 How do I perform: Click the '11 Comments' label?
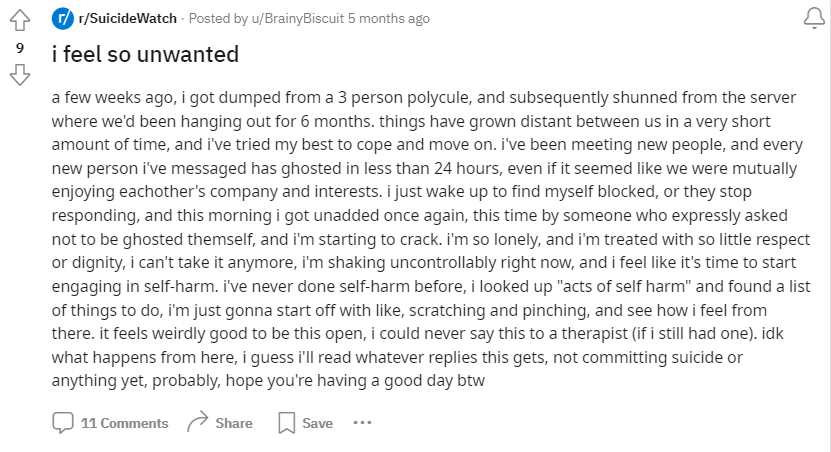tap(124, 423)
